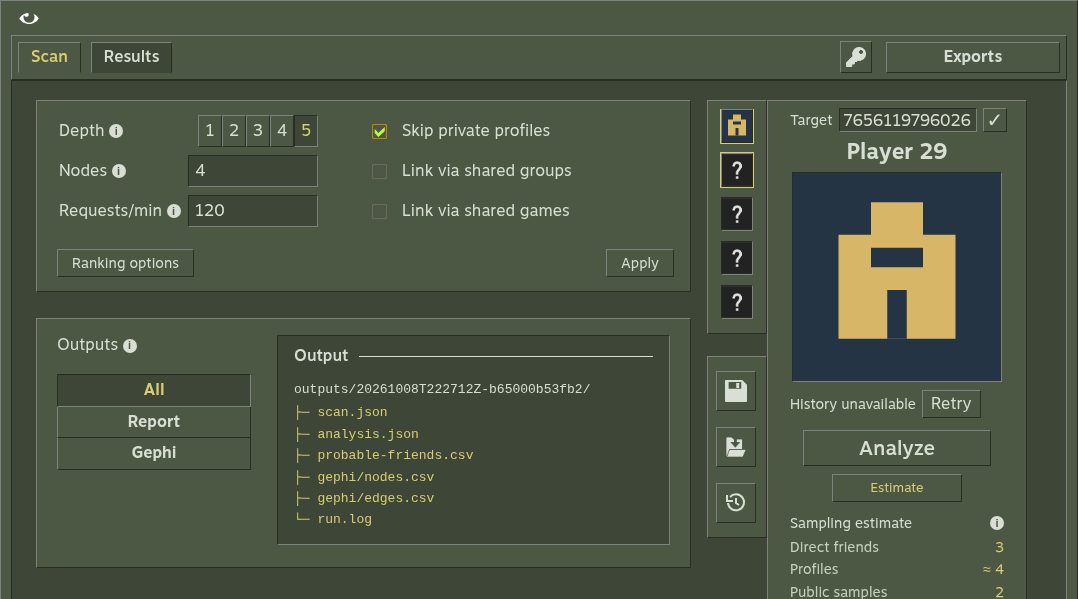Click the save disk icon
Screen dimensions: 1078x599
(x=736, y=391)
